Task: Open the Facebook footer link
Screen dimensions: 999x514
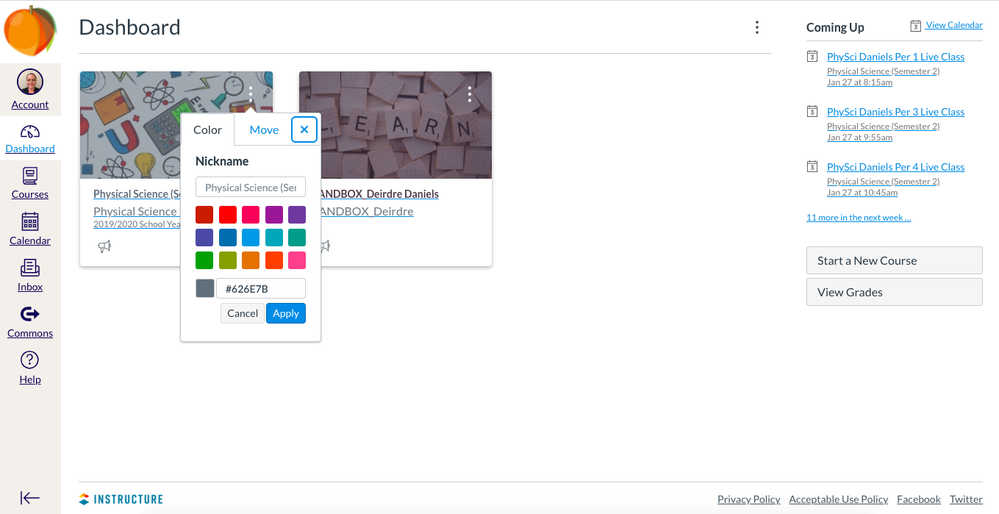Action: click(x=919, y=499)
